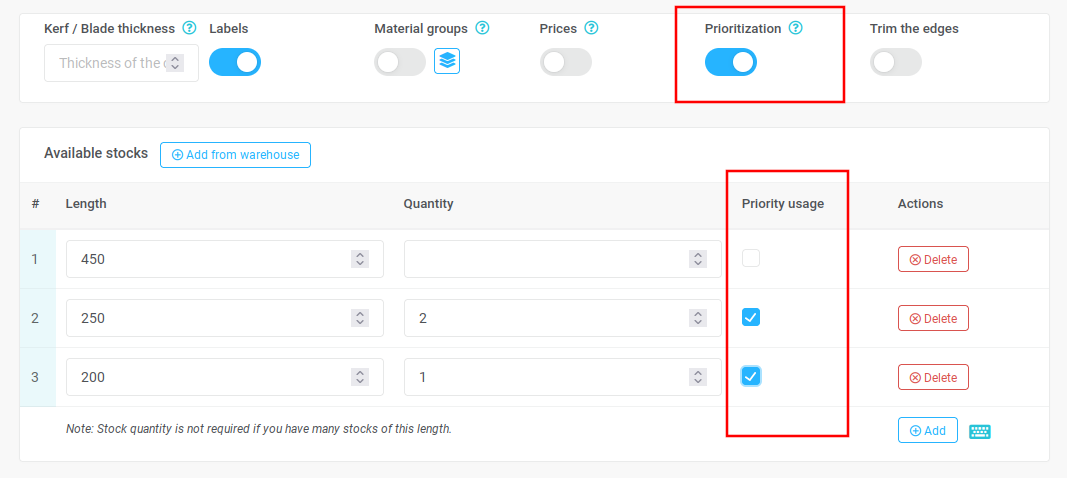
Task: Click the Prioritization help icon
Action: click(795, 29)
